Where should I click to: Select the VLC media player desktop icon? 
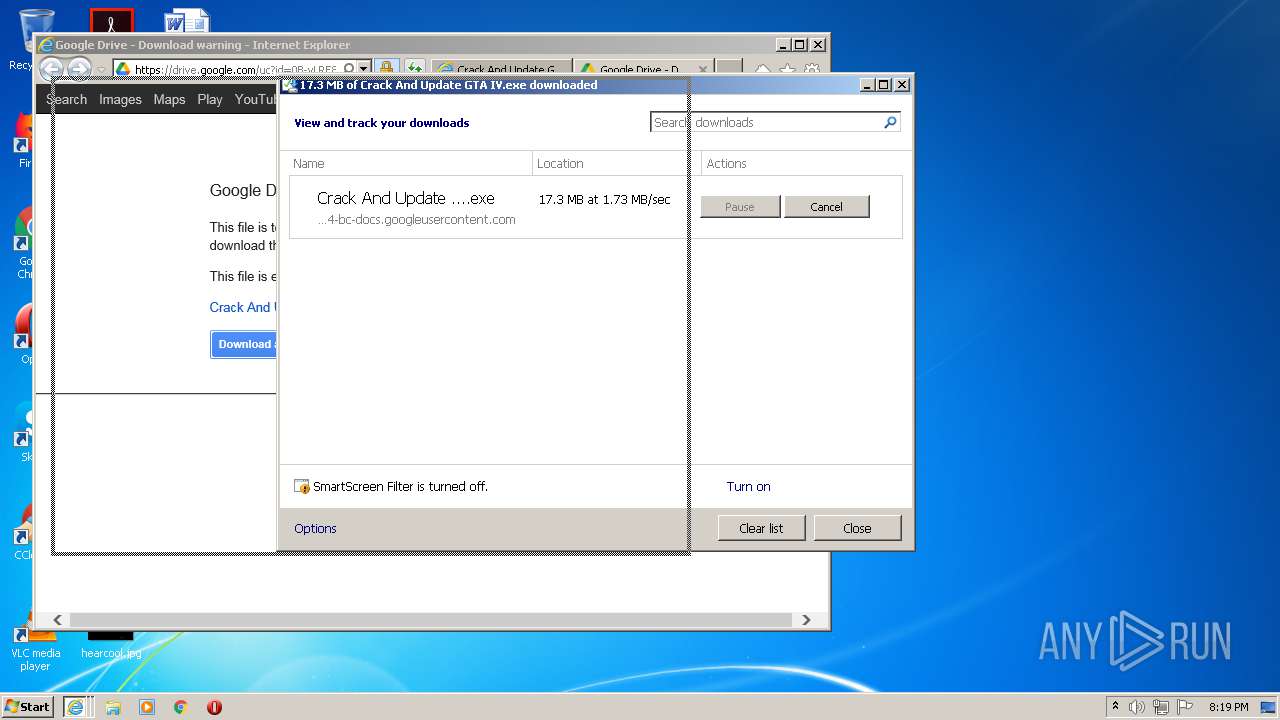pos(35,651)
